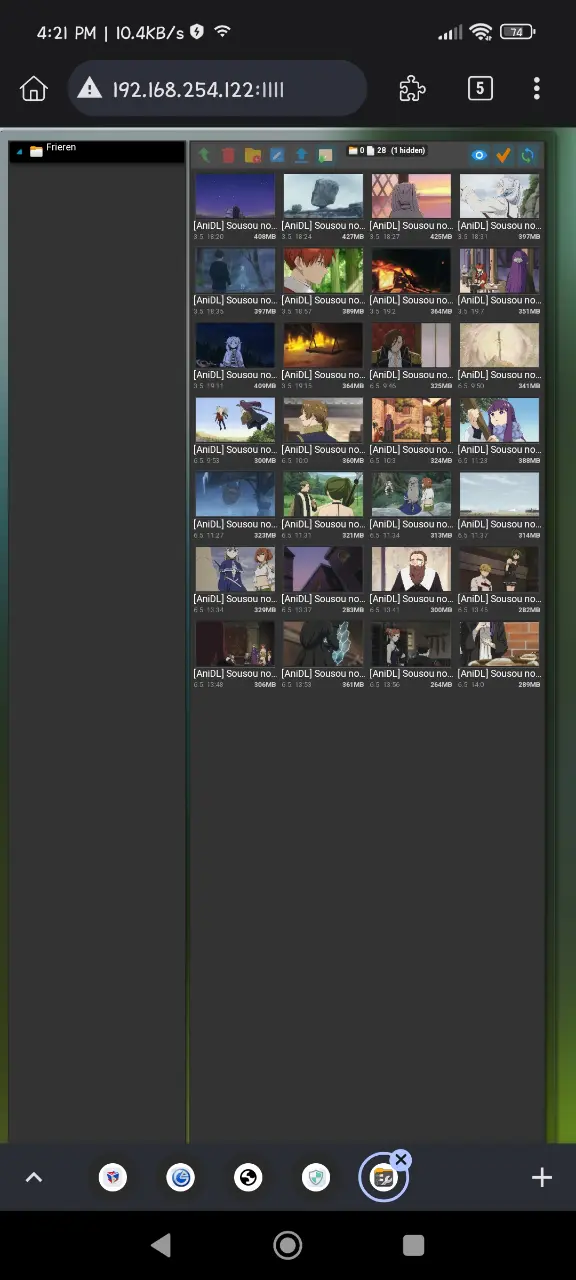Open the thumbnail sized 282MB
576x1280 pixels.
pyautogui.click(x=499, y=569)
